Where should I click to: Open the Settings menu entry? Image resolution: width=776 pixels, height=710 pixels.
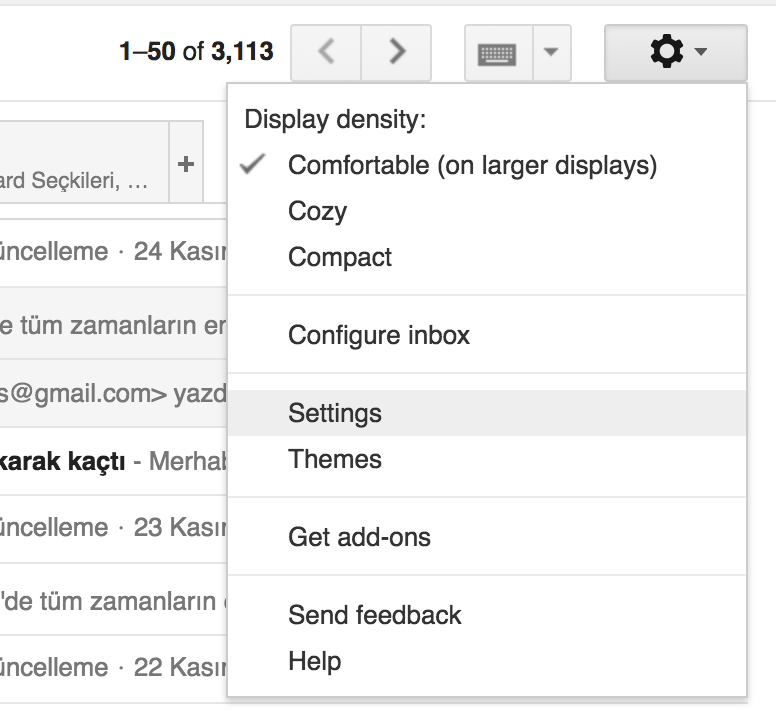click(335, 413)
